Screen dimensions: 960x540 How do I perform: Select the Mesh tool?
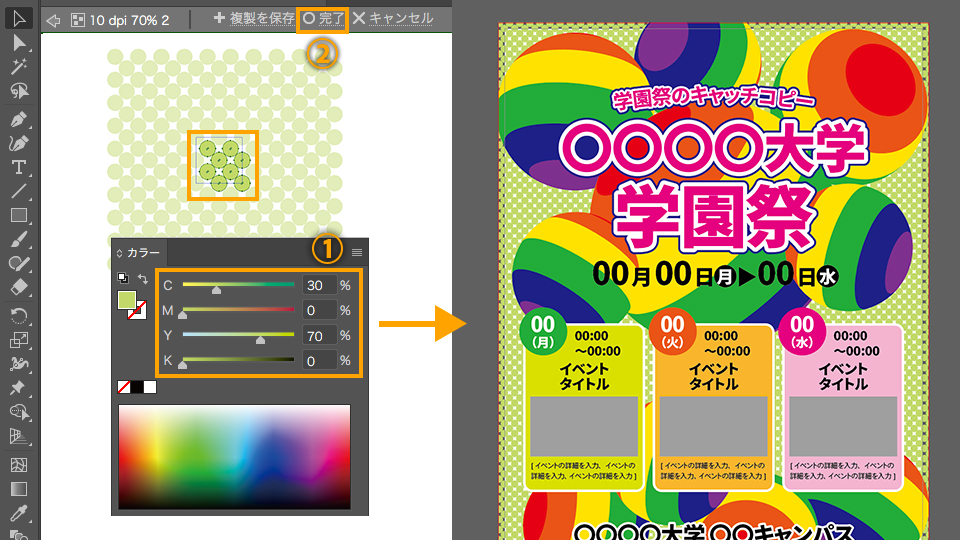tap(19, 465)
